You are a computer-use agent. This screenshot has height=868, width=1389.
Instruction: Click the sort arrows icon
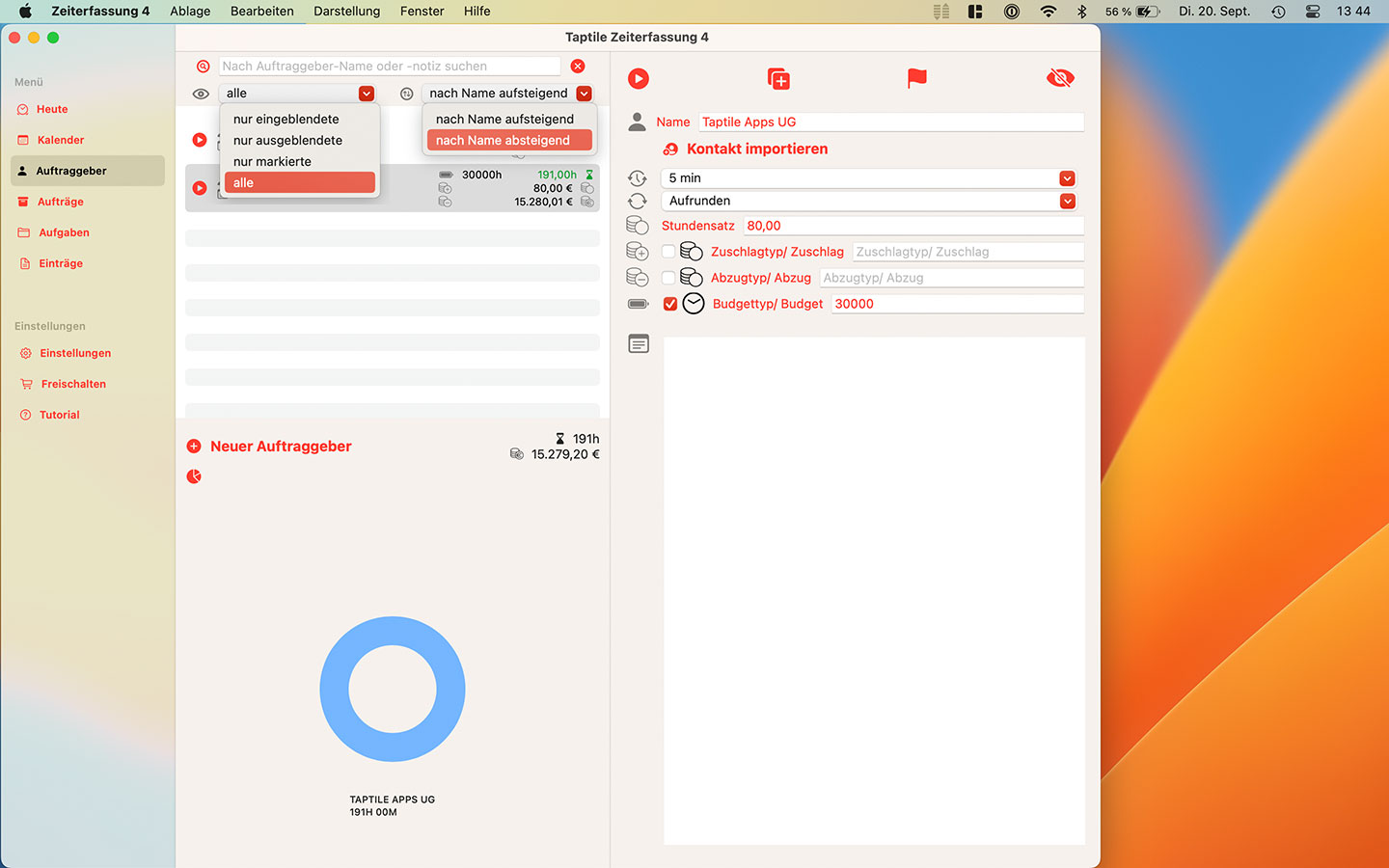[x=407, y=94]
